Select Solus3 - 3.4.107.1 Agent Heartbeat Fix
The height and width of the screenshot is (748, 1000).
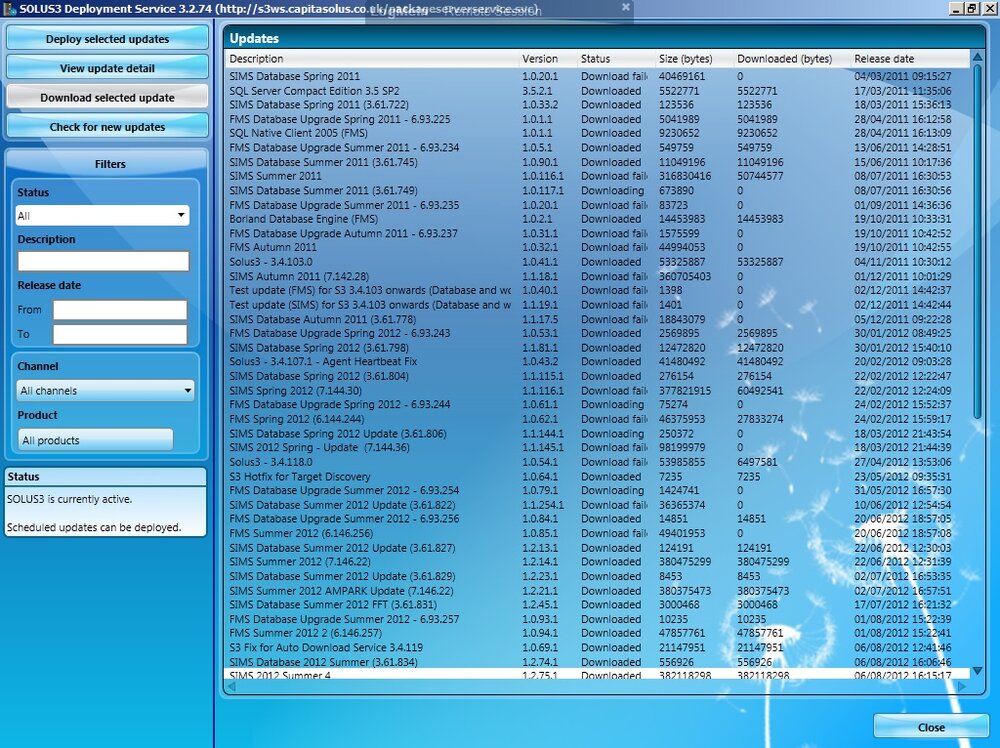click(x=597, y=362)
